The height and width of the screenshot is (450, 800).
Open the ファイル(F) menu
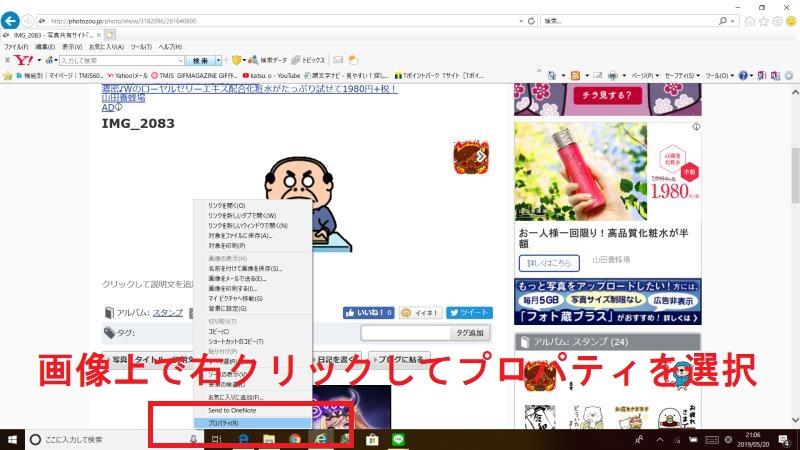click(16, 46)
